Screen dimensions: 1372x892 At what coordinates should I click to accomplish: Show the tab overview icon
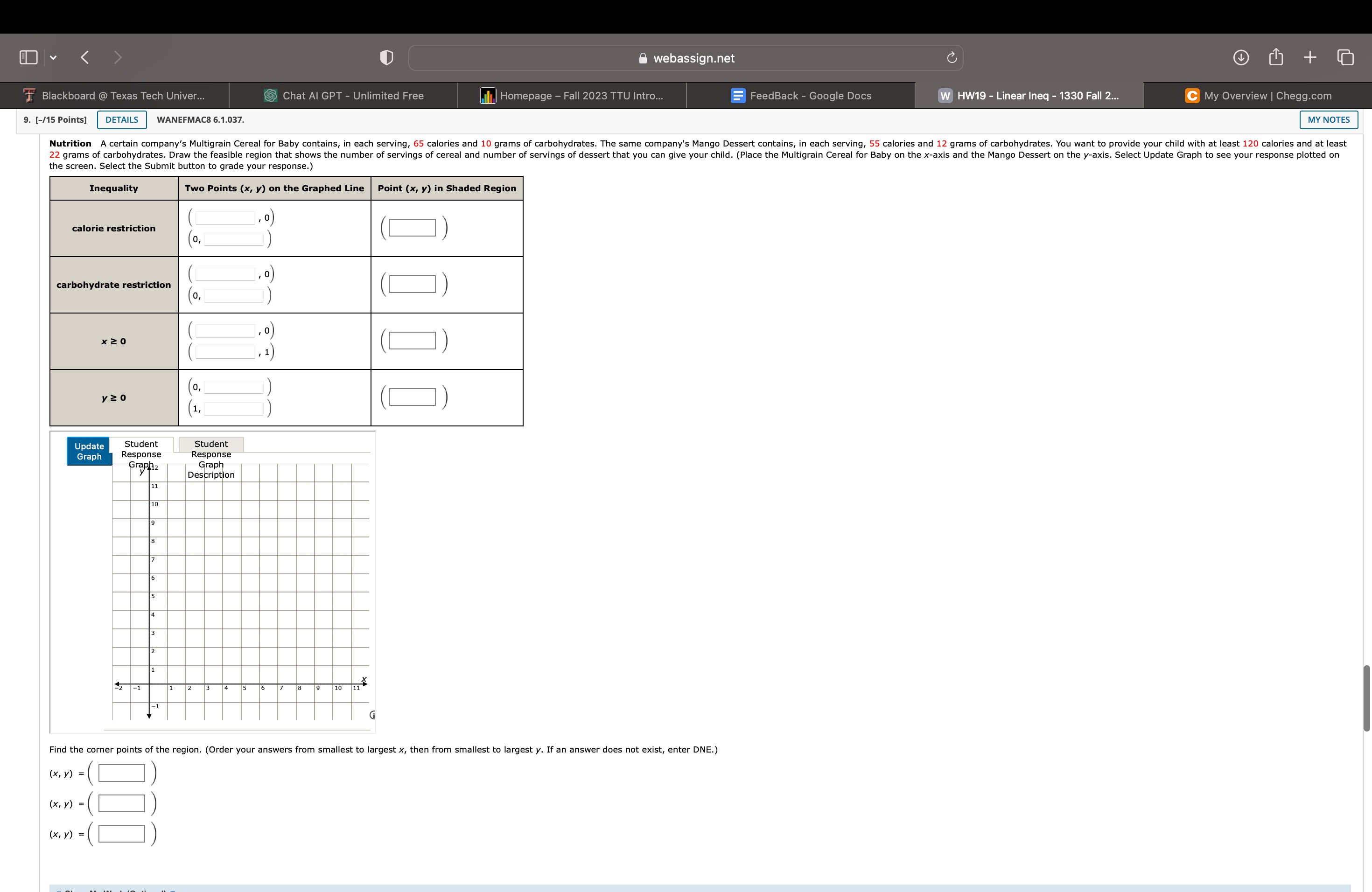(x=1345, y=57)
